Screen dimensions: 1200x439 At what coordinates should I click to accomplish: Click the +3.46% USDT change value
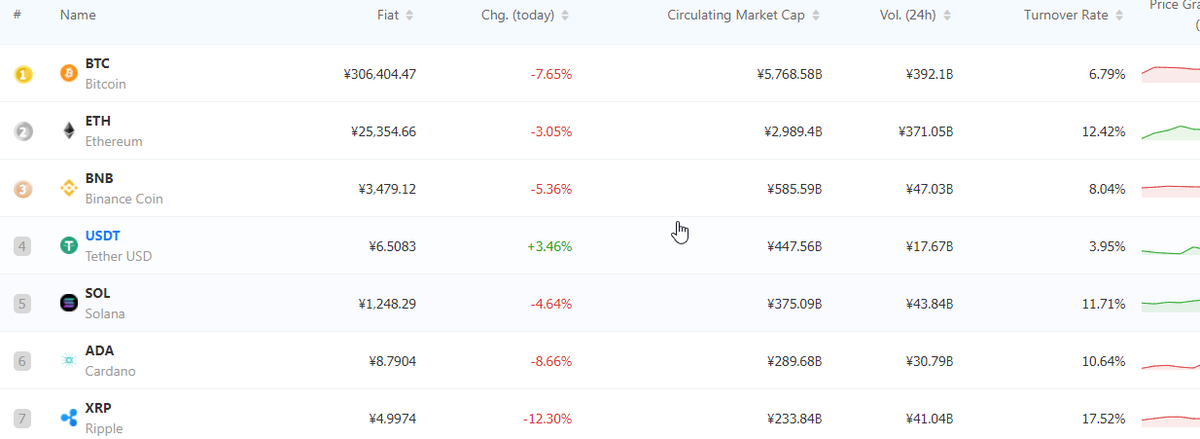[x=550, y=246]
